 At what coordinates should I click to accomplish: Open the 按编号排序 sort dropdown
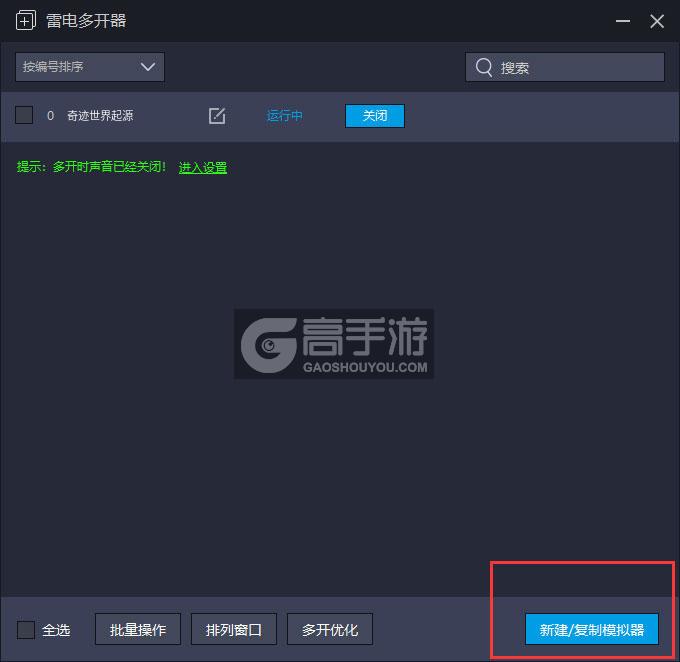click(x=90, y=67)
